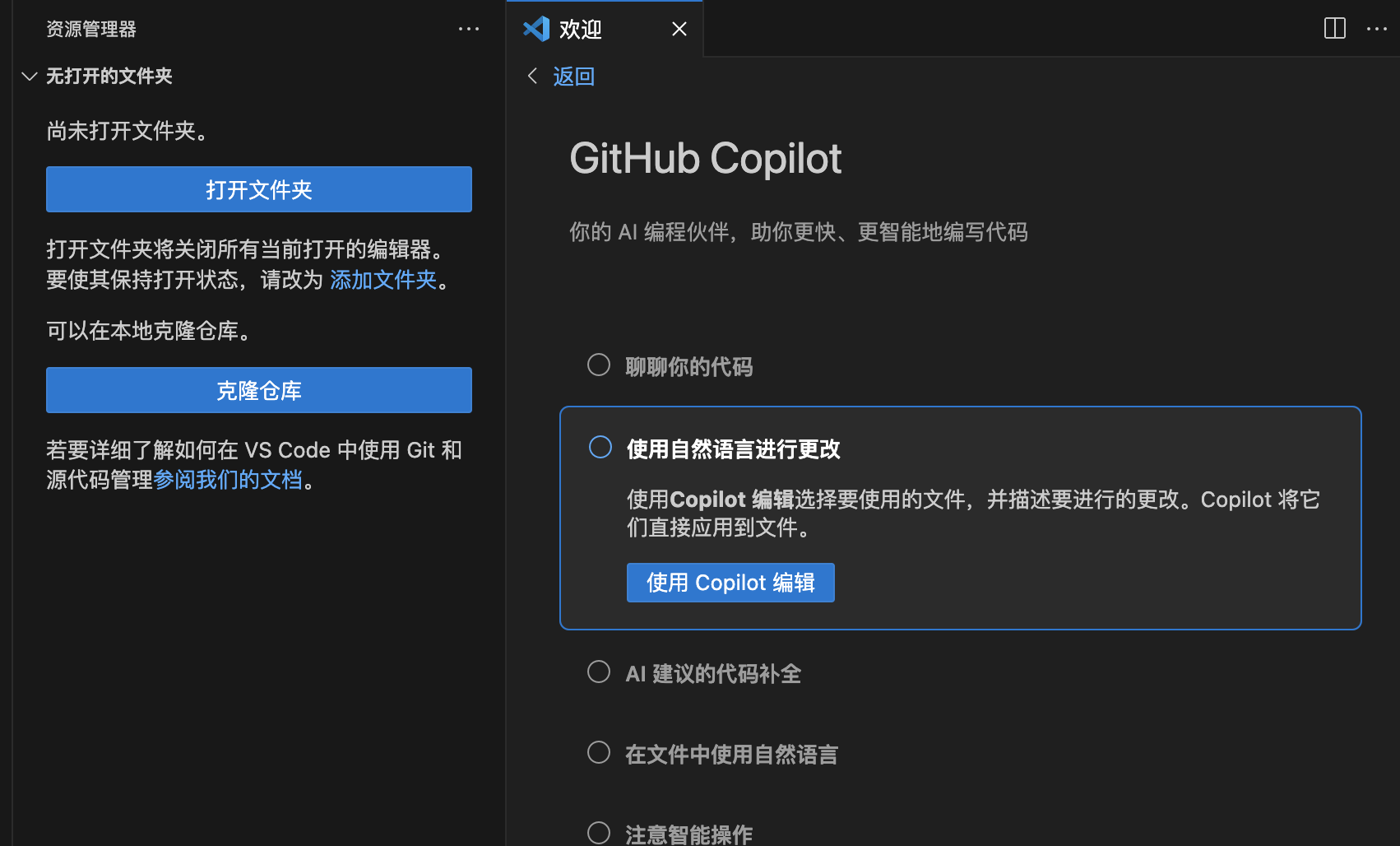
Task: Mark the 注意智能操作 step circle
Action: [x=599, y=833]
